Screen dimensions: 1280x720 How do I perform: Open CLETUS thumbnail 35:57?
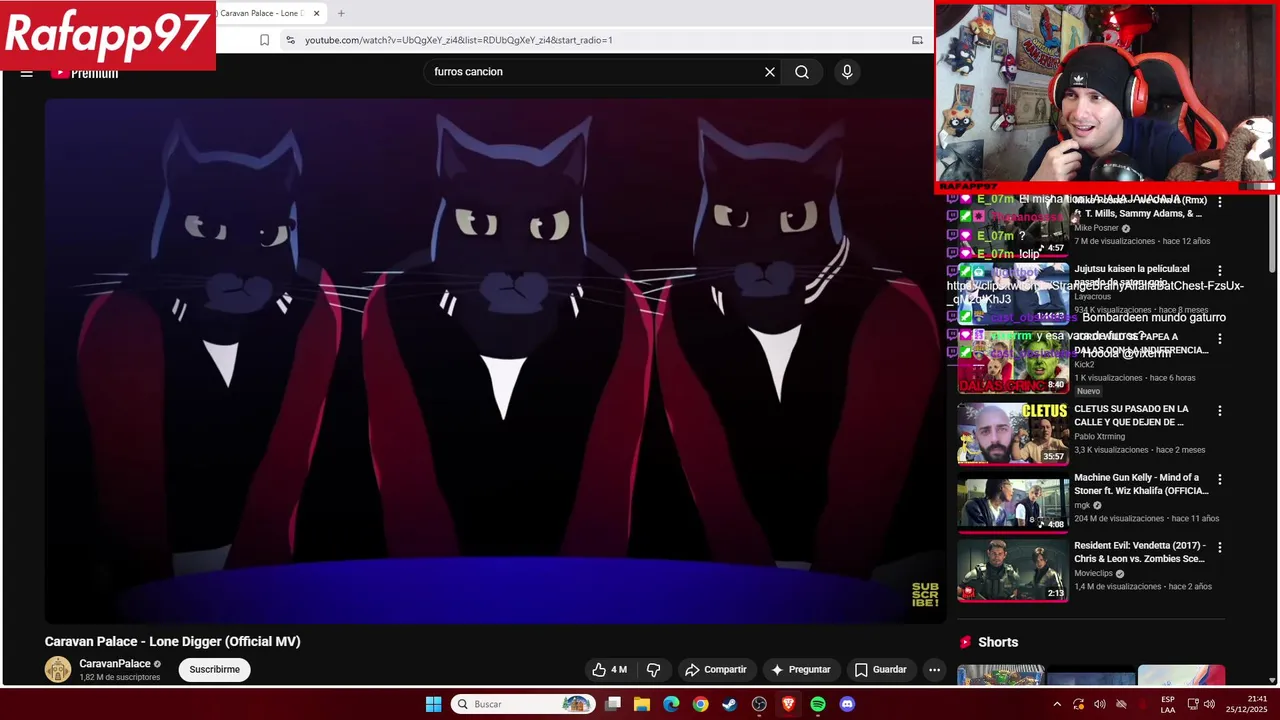tap(1013, 434)
